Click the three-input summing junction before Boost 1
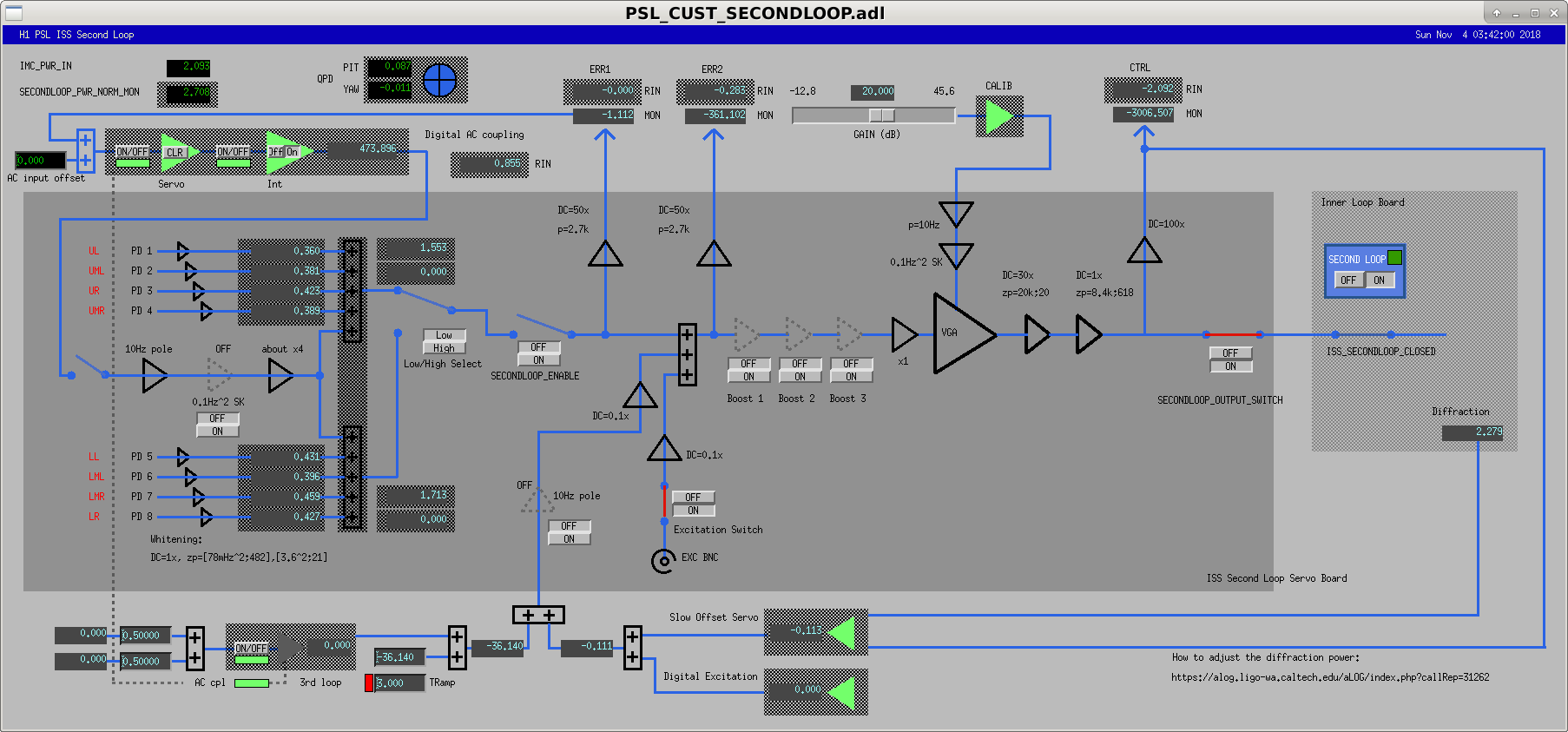 [687, 355]
